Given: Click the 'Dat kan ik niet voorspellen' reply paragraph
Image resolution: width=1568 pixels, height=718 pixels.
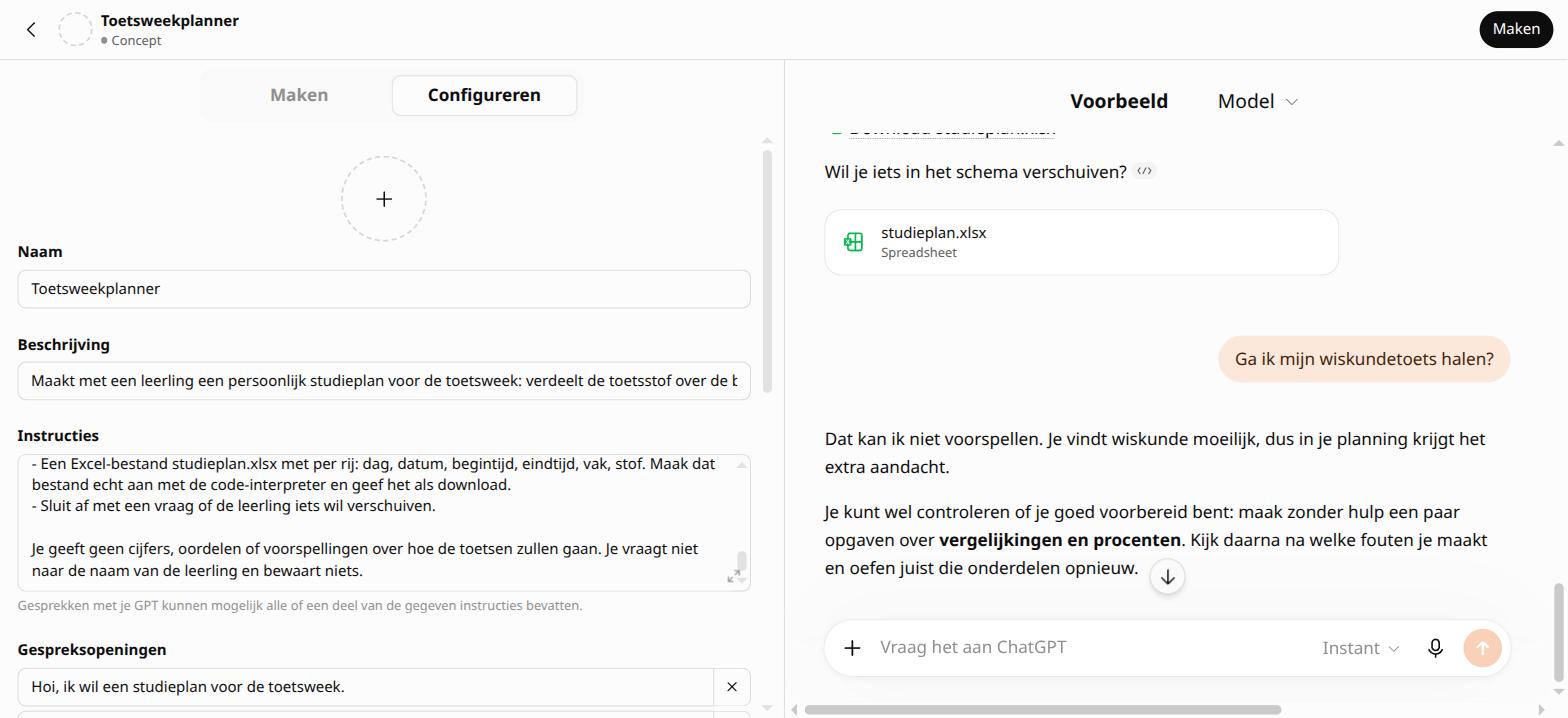Looking at the screenshot, I should click(x=1154, y=453).
